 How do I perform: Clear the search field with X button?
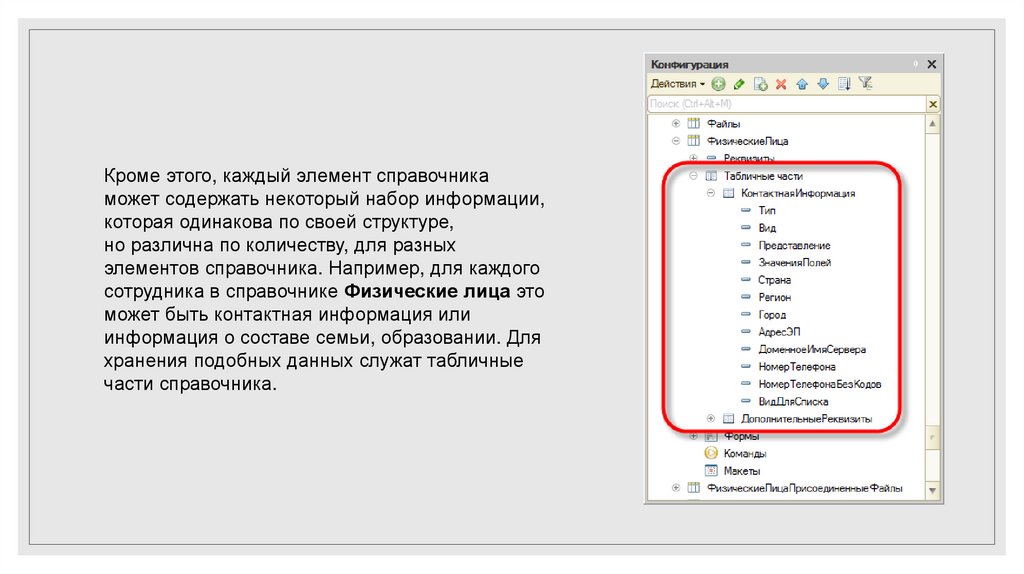pos(933,104)
